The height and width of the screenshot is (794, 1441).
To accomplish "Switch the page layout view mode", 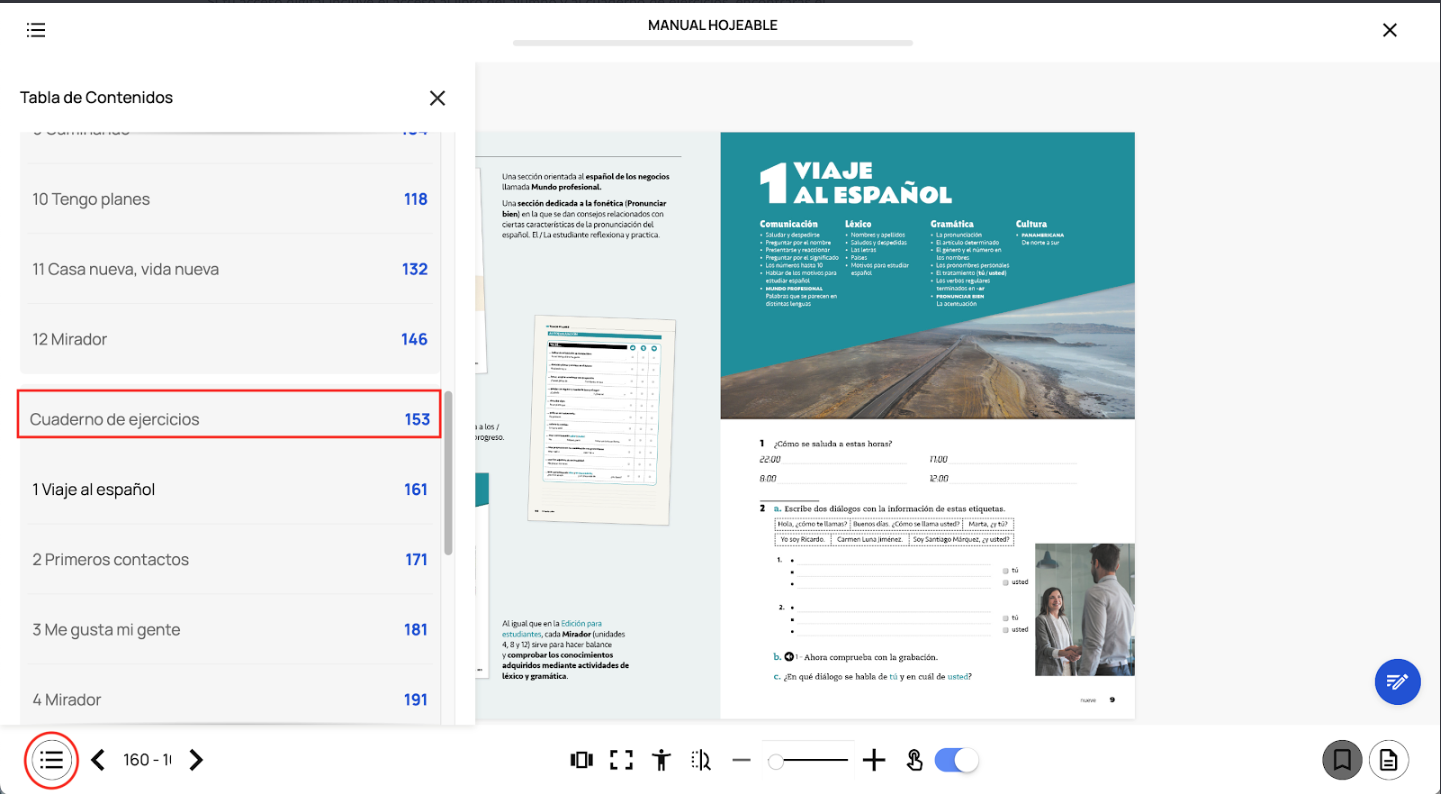I will (581, 760).
